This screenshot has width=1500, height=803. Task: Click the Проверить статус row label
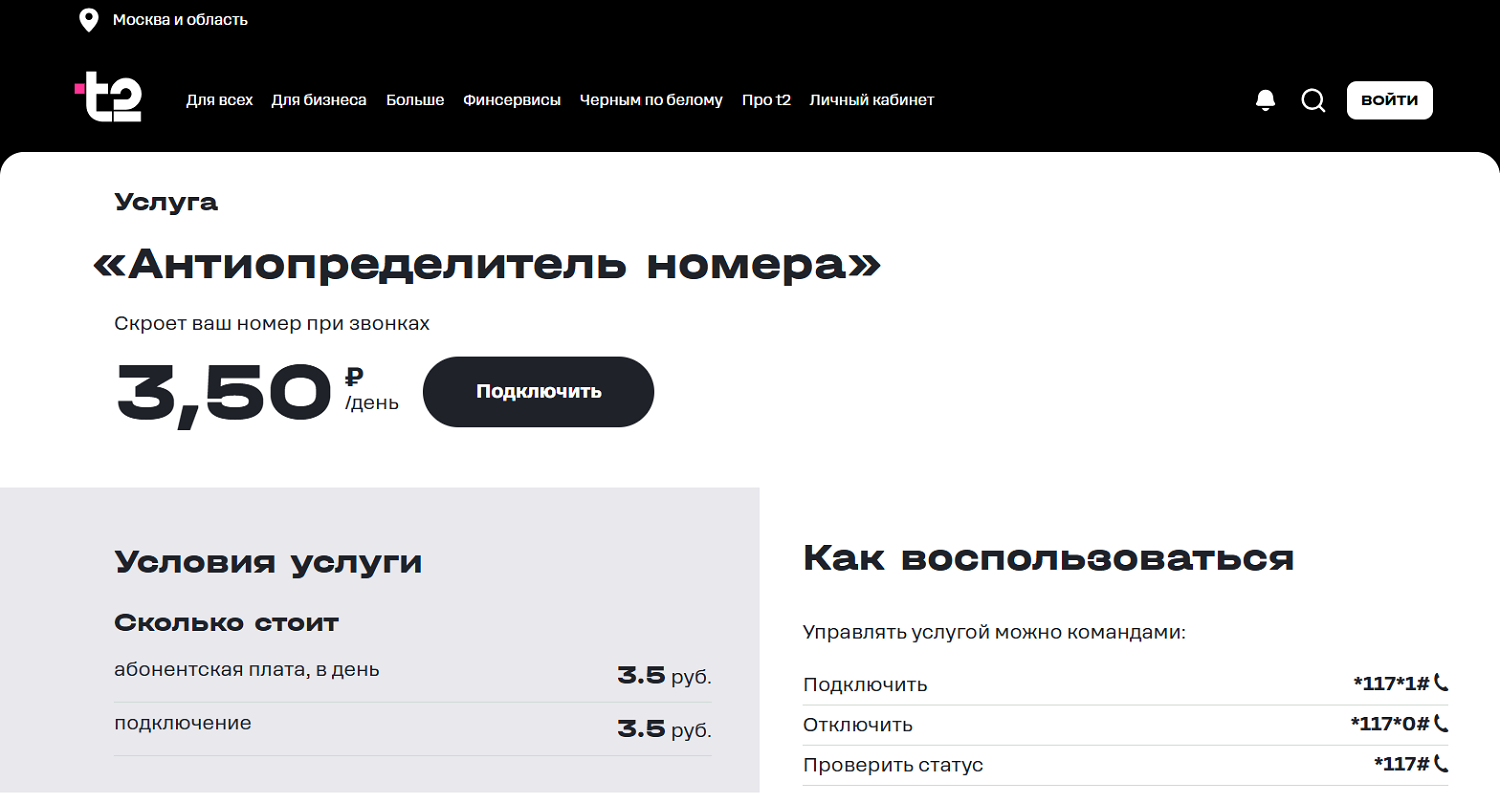(x=893, y=765)
